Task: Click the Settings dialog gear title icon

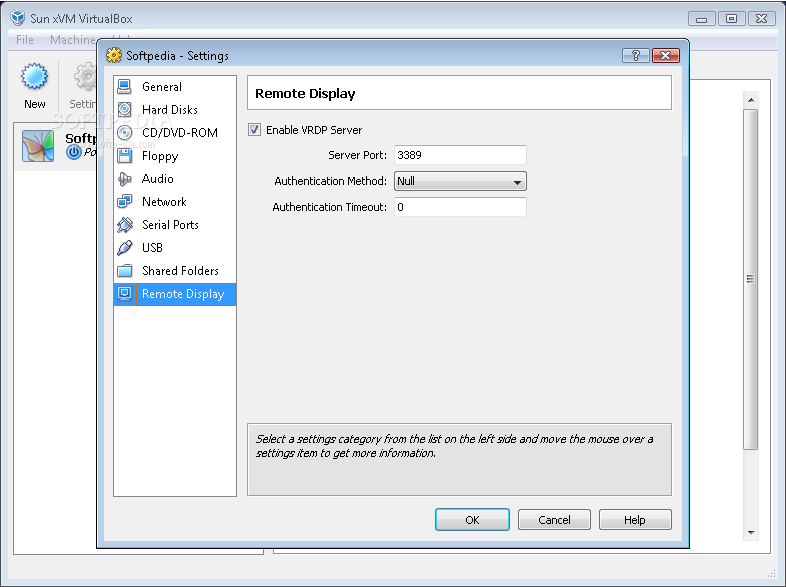Action: pyautogui.click(x=114, y=55)
